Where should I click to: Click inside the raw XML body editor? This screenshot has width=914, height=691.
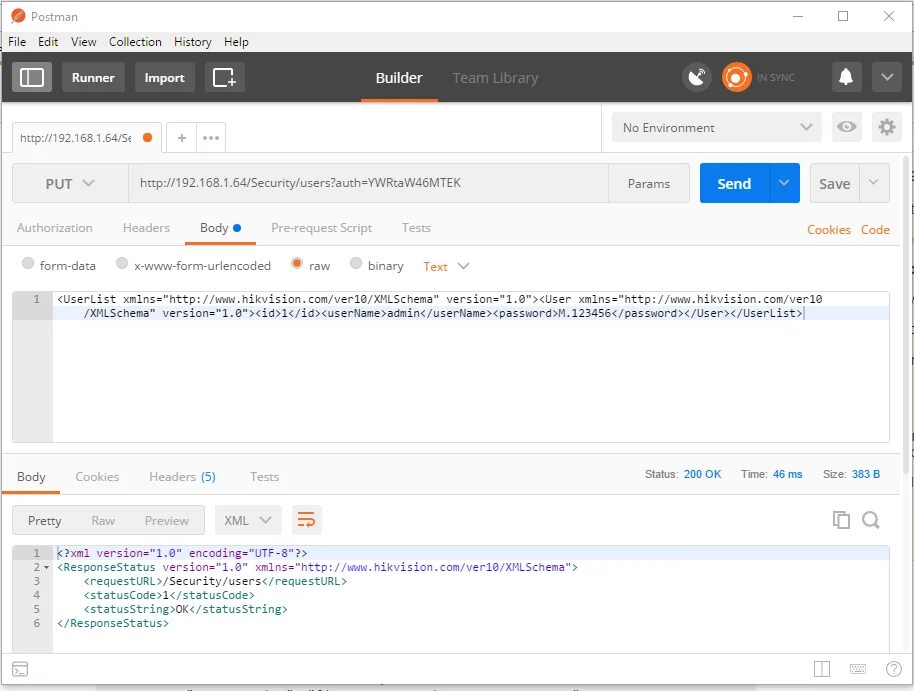471,367
